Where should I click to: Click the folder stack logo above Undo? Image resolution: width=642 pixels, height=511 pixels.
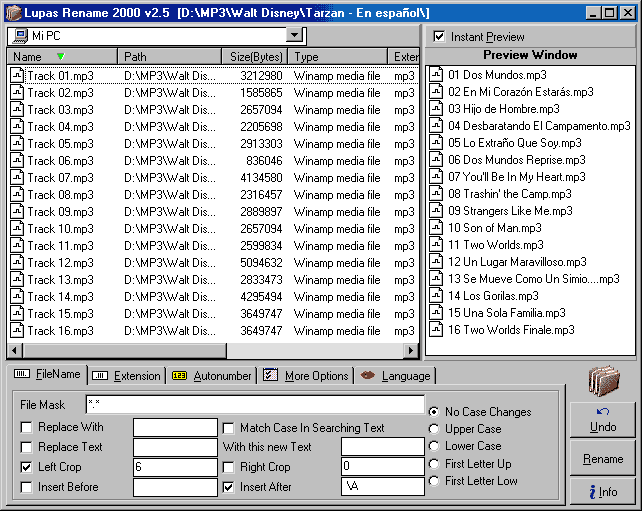(x=604, y=380)
